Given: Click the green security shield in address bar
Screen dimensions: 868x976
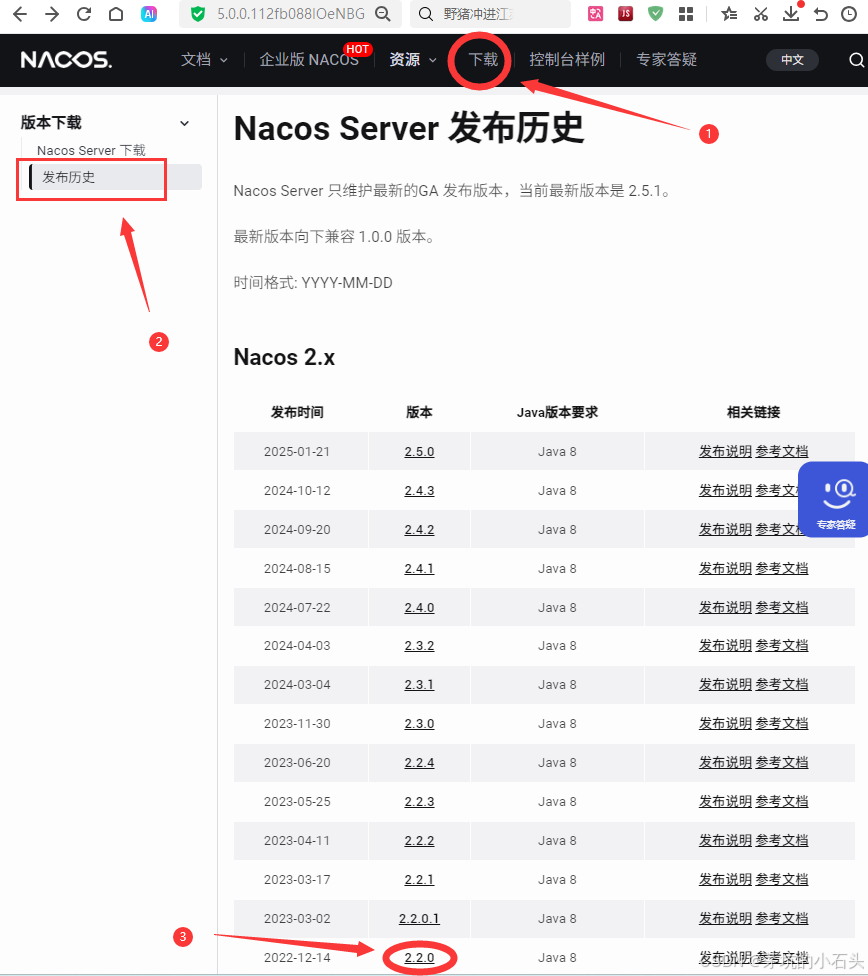Looking at the screenshot, I should [x=198, y=14].
